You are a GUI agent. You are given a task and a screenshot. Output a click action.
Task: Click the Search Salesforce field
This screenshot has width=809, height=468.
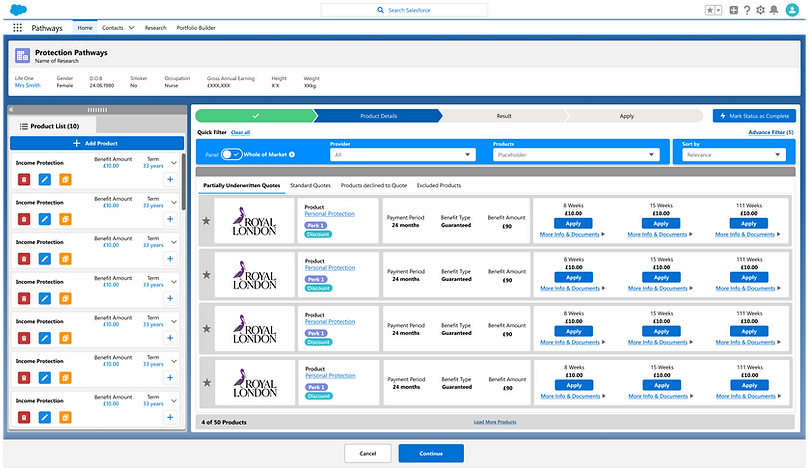(404, 10)
